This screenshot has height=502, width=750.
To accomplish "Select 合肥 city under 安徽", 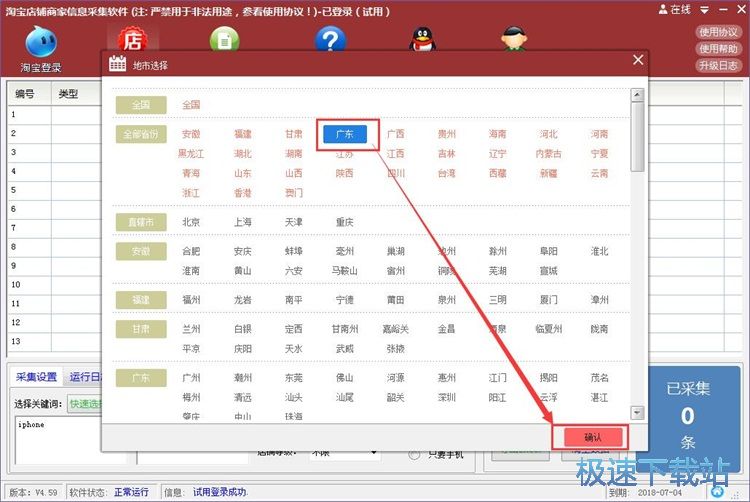I will pyautogui.click(x=191, y=251).
